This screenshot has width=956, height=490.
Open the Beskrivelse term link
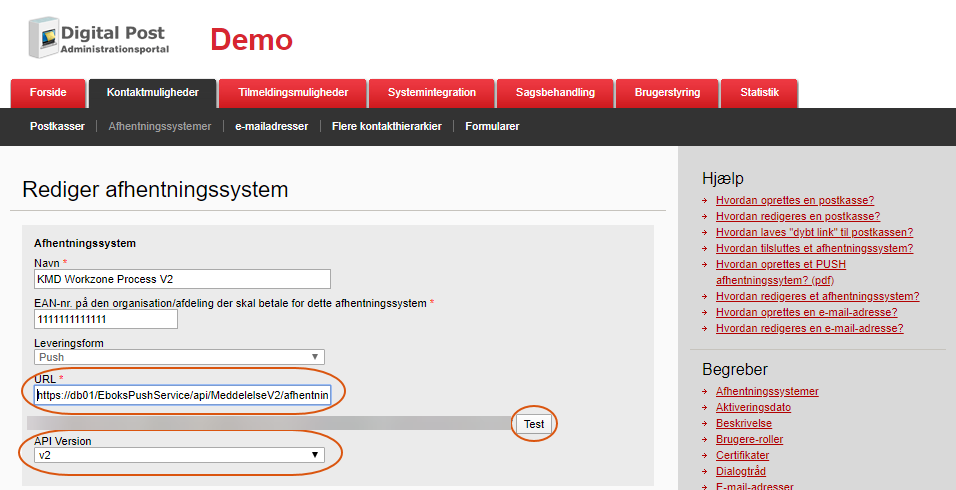pyautogui.click(x=744, y=423)
